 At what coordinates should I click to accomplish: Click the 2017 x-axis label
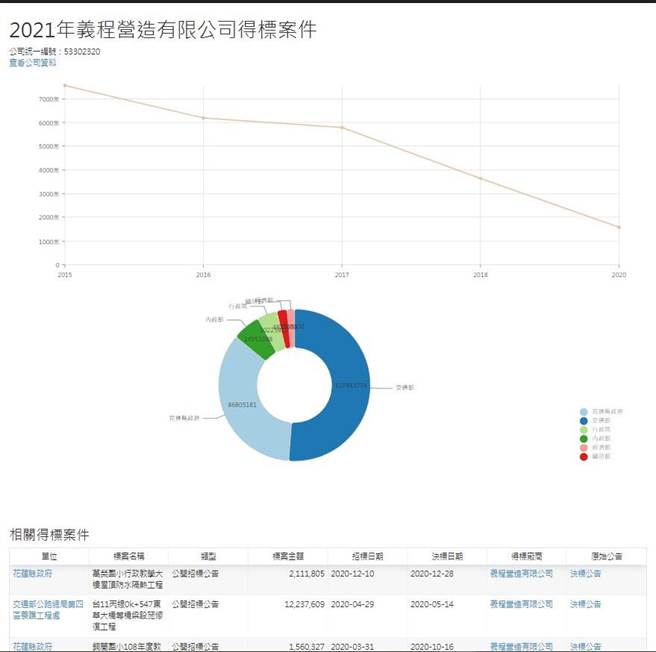[342, 275]
